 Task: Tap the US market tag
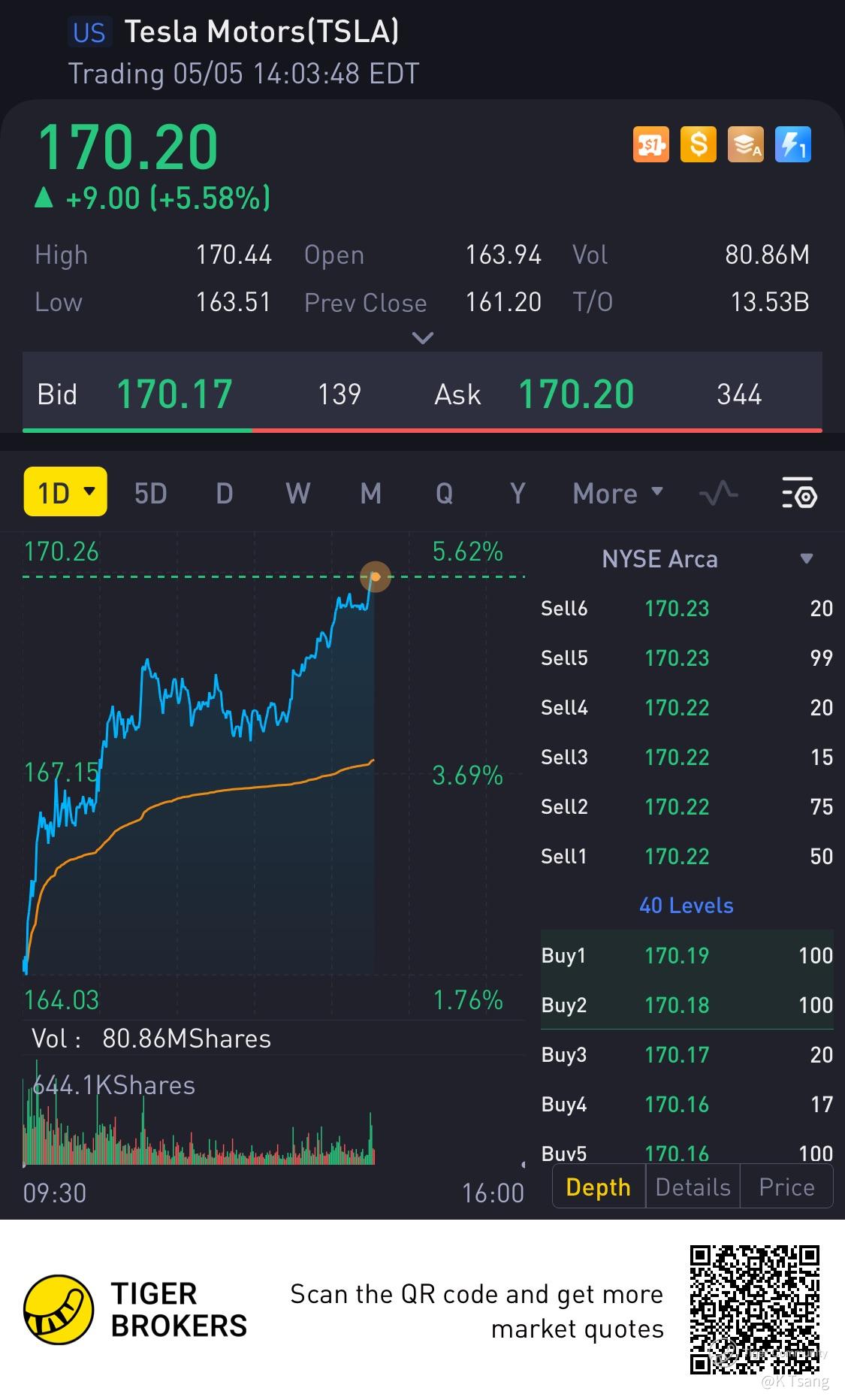click(89, 32)
